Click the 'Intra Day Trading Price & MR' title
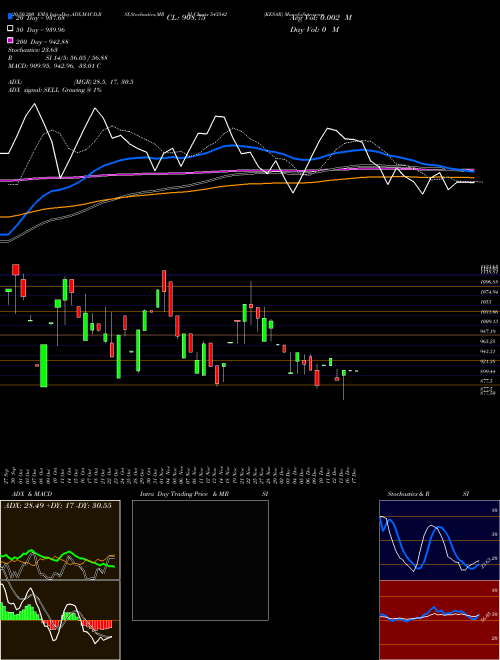The width and height of the screenshot is (500, 660). coord(184,494)
